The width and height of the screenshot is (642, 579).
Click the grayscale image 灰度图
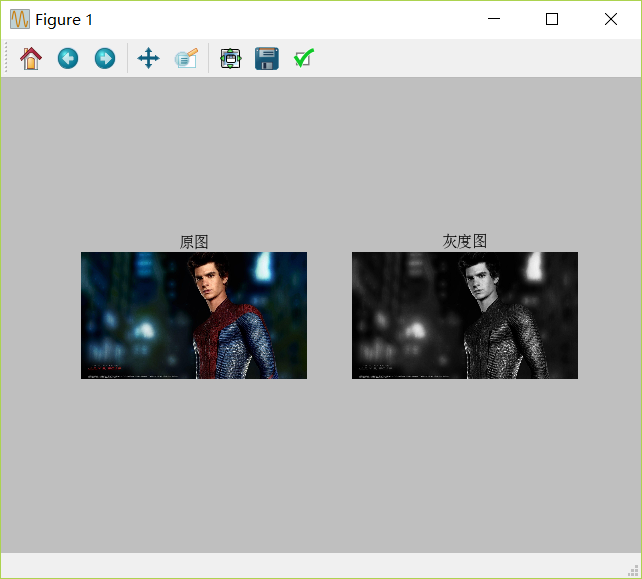(465, 315)
